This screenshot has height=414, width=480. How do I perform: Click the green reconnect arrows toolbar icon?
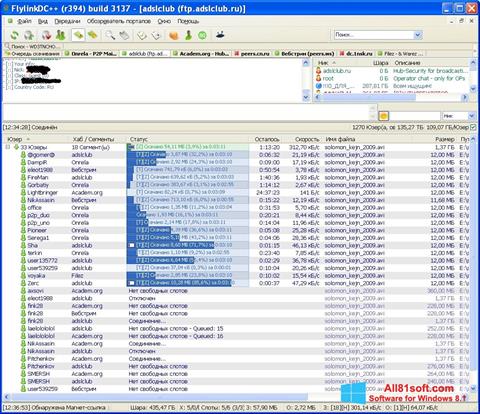14,35
